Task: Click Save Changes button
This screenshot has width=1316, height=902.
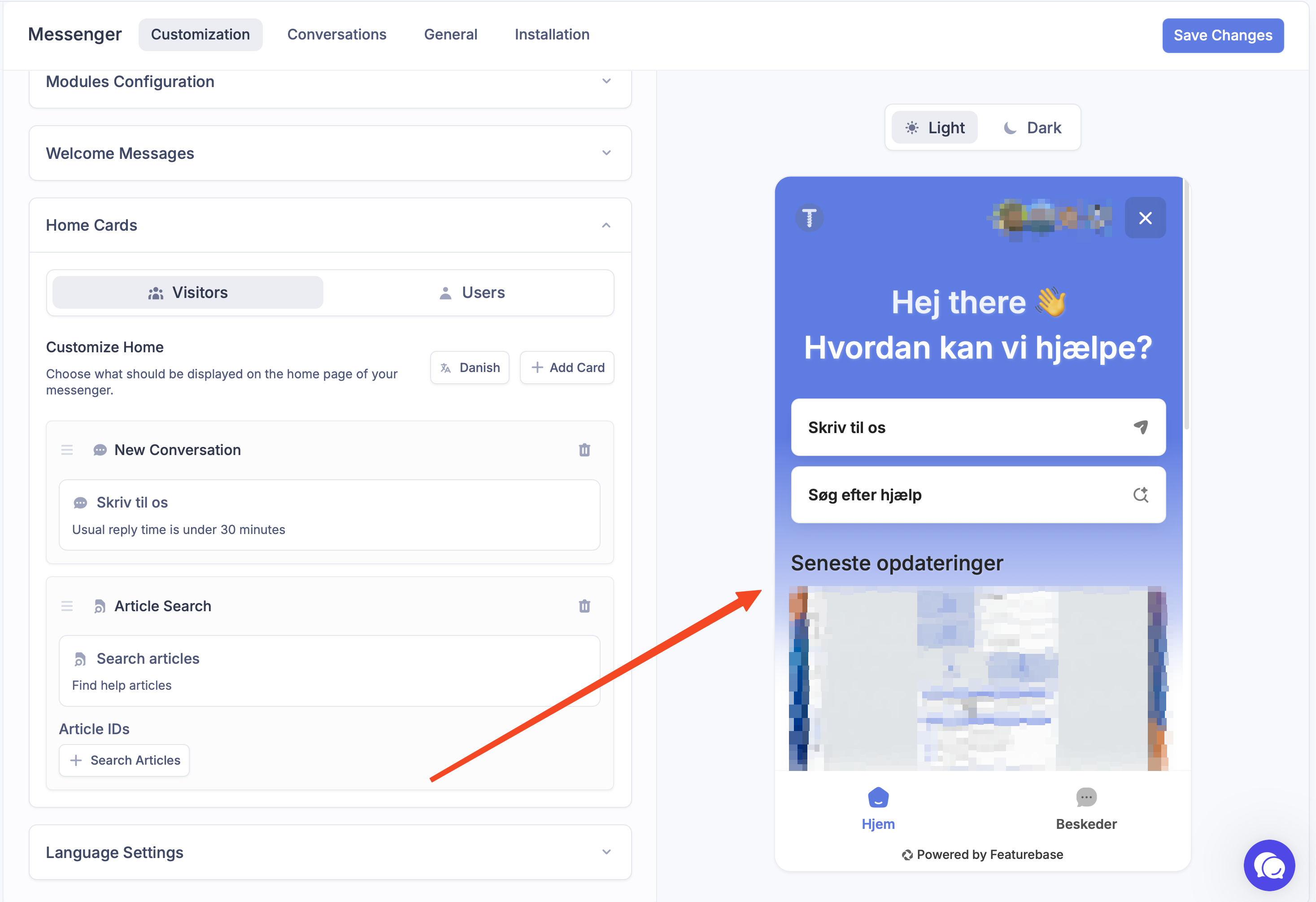Action: pyautogui.click(x=1223, y=35)
